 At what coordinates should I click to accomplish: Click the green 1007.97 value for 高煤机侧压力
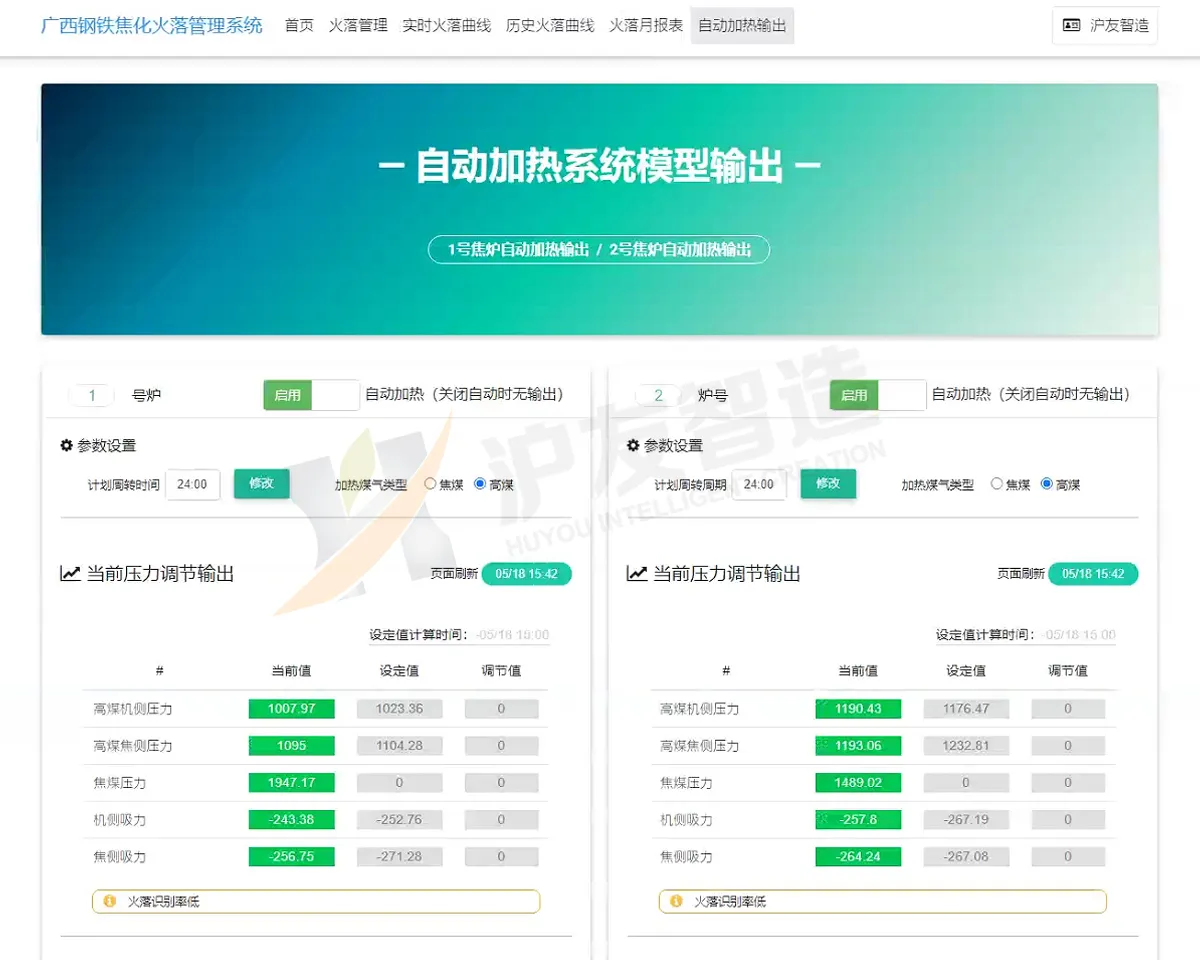pos(291,708)
